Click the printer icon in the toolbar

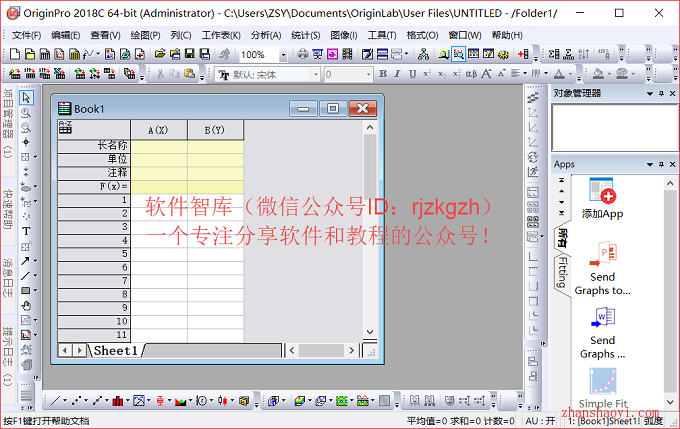pyautogui.click(x=303, y=54)
